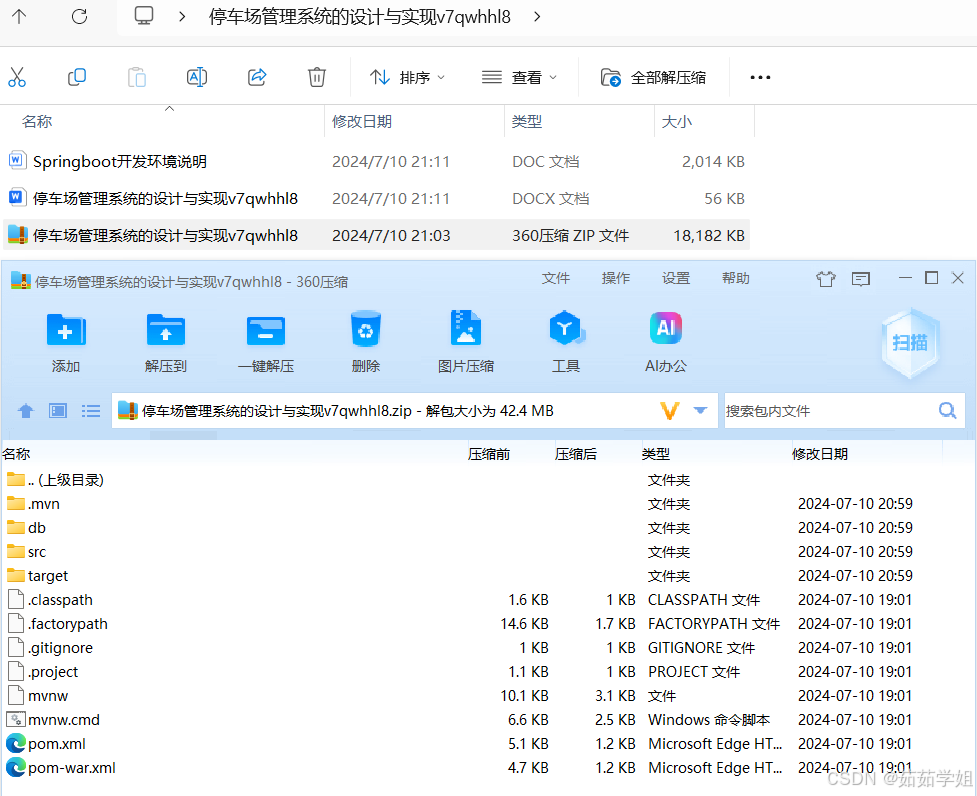Click 一键解压 one-click extract icon
Screen dimensions: 977x796
[x=265, y=342]
